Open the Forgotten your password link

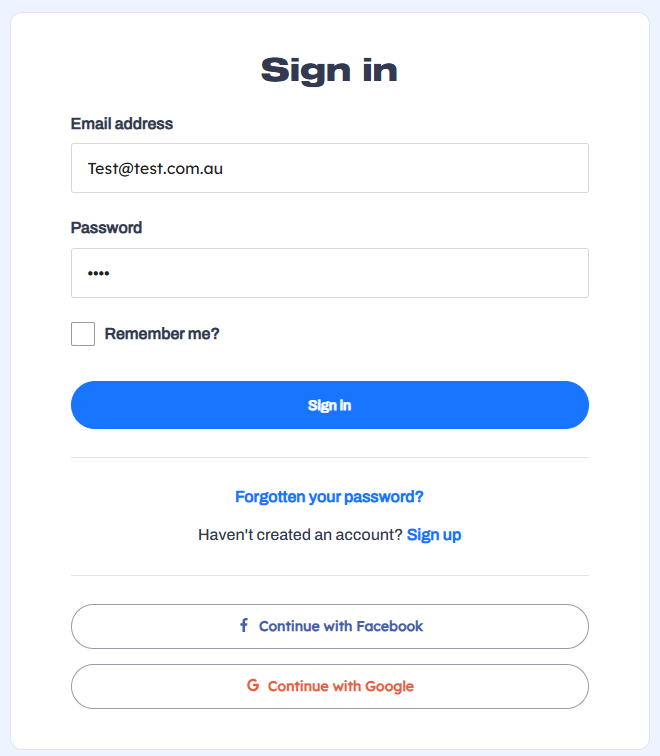tap(329, 497)
